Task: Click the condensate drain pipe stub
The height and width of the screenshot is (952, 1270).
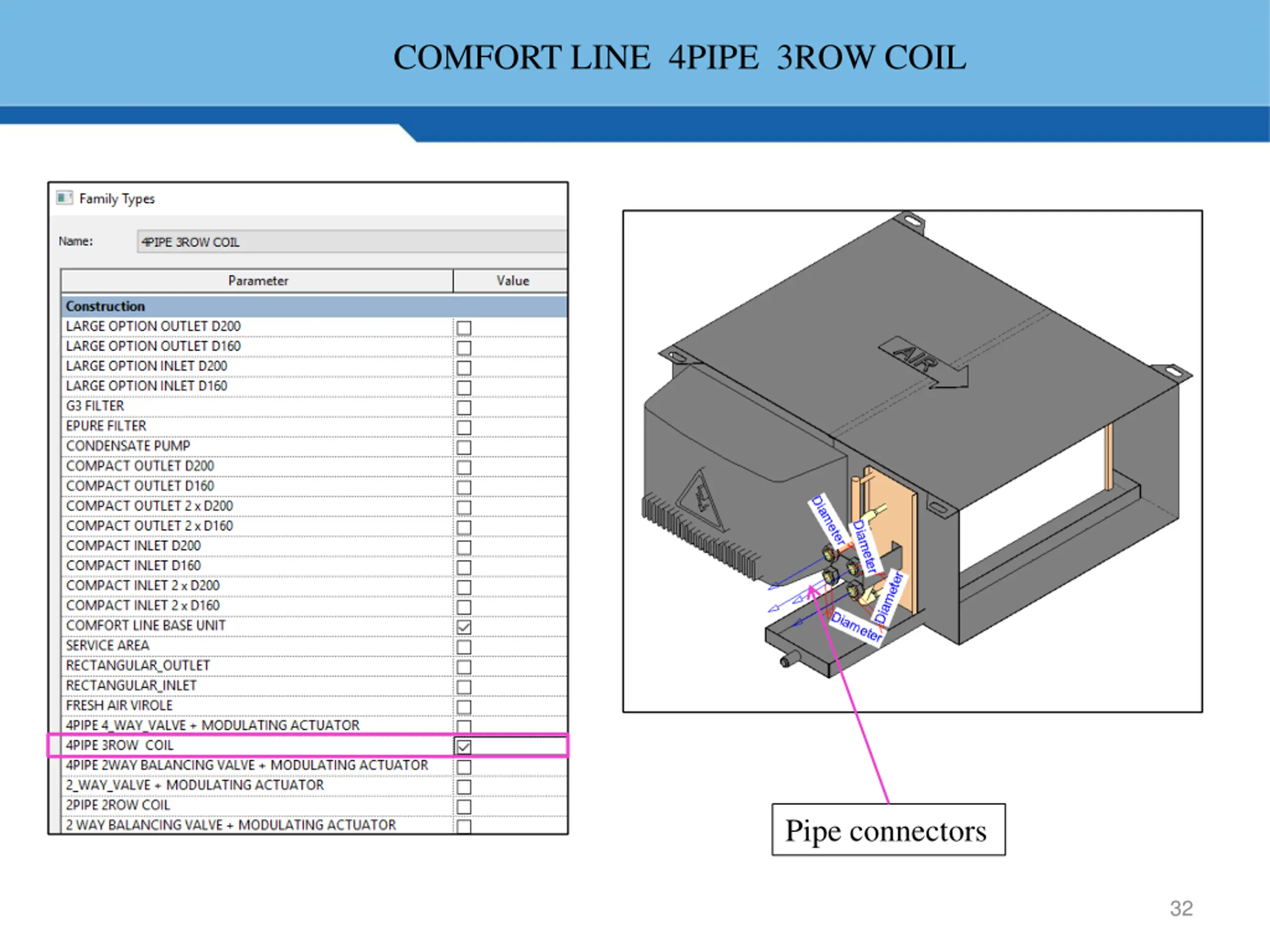Action: coord(790,660)
